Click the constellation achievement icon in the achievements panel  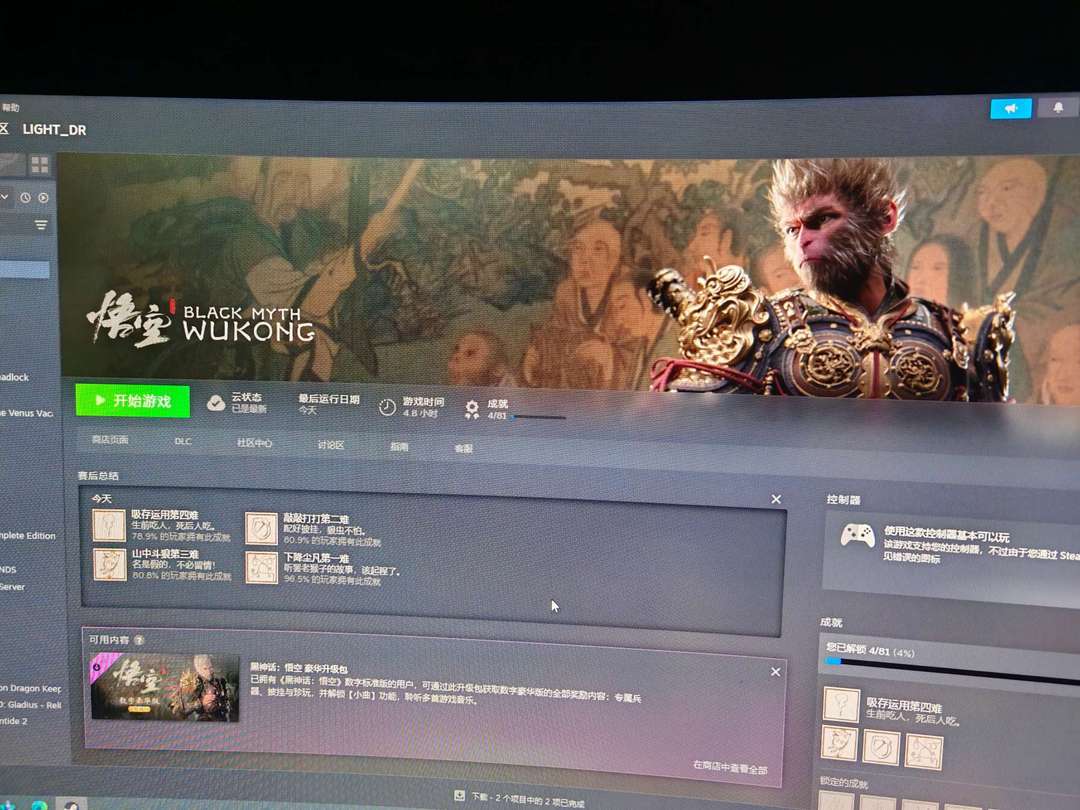(924, 751)
